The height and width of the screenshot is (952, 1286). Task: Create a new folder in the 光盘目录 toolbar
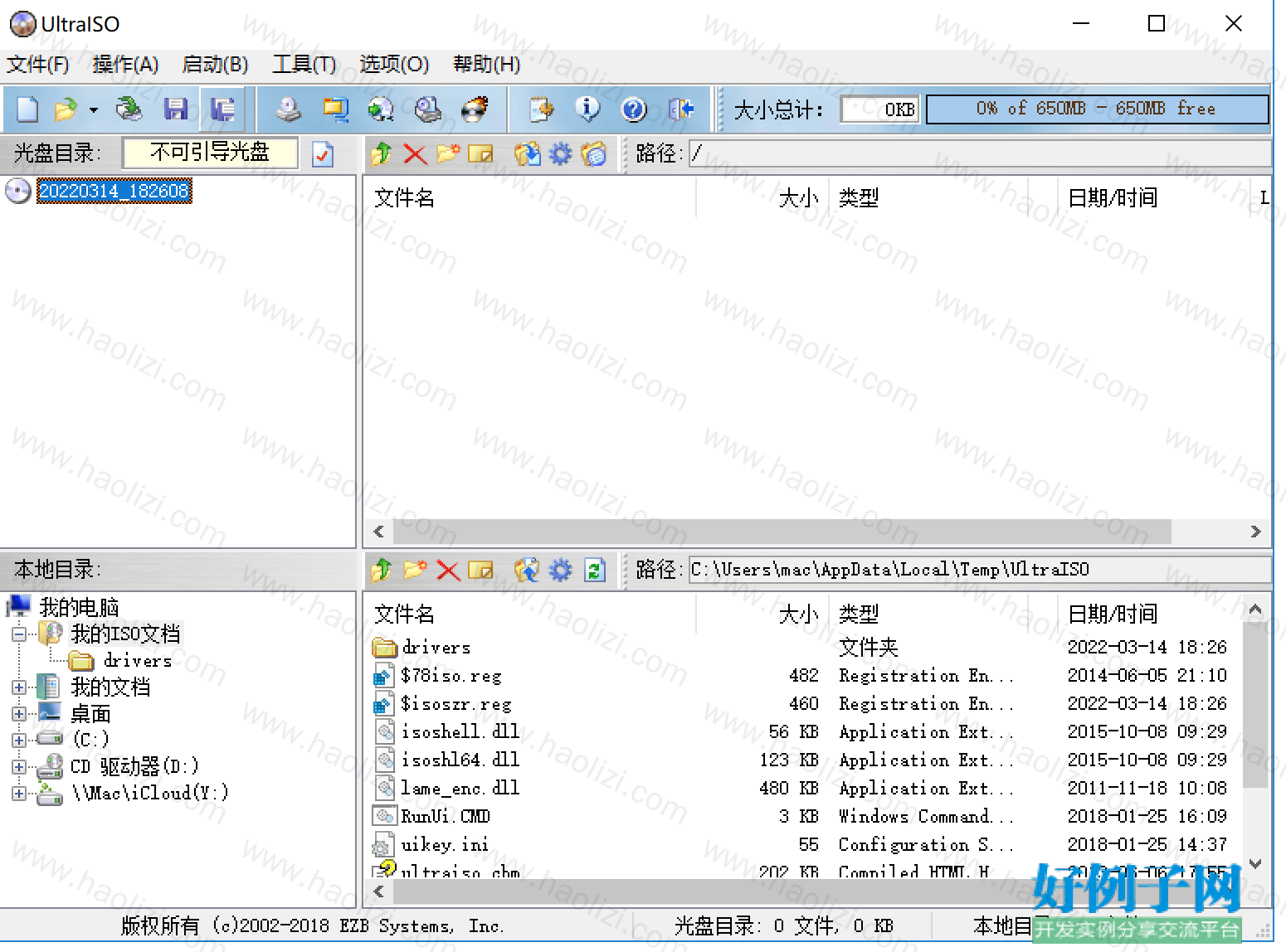pyautogui.click(x=448, y=153)
